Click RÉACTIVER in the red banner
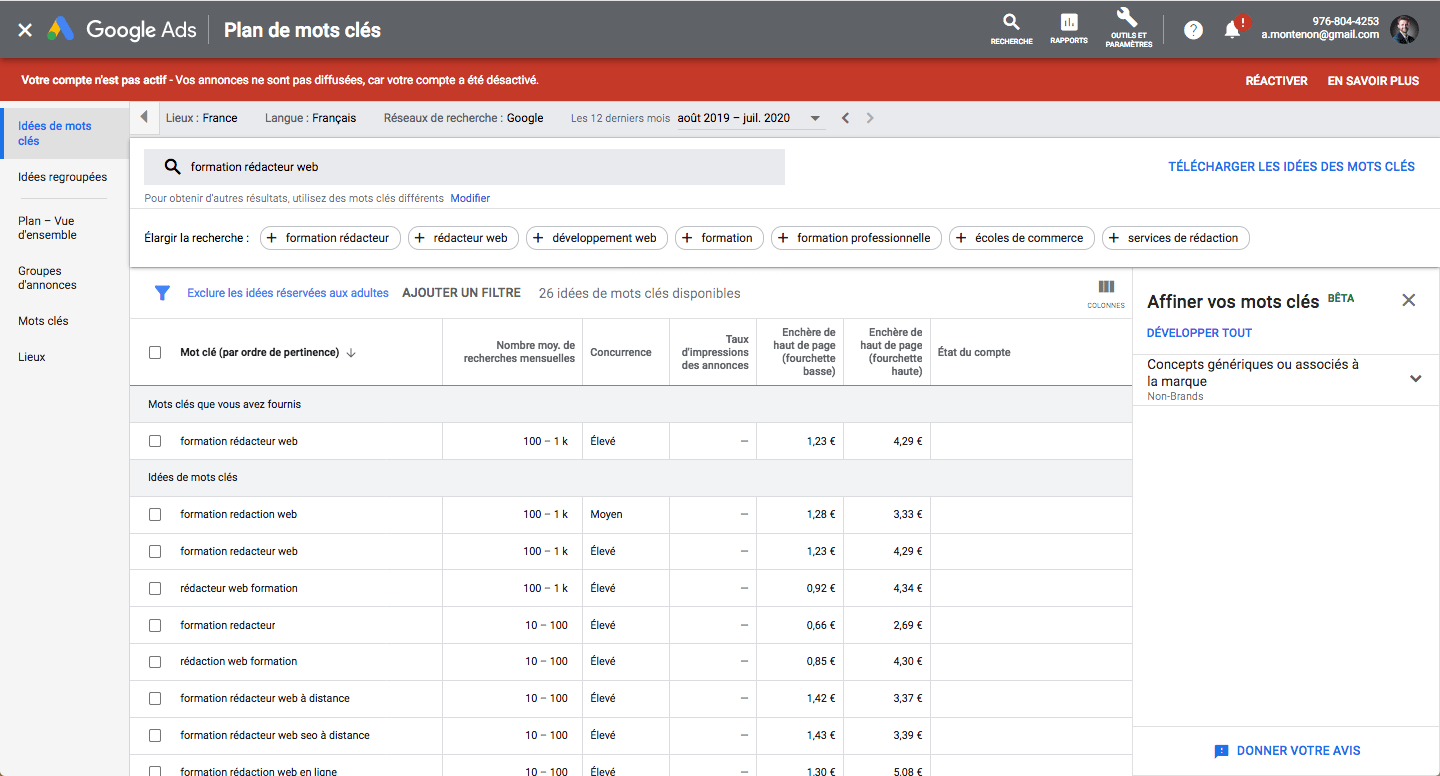 point(1277,81)
